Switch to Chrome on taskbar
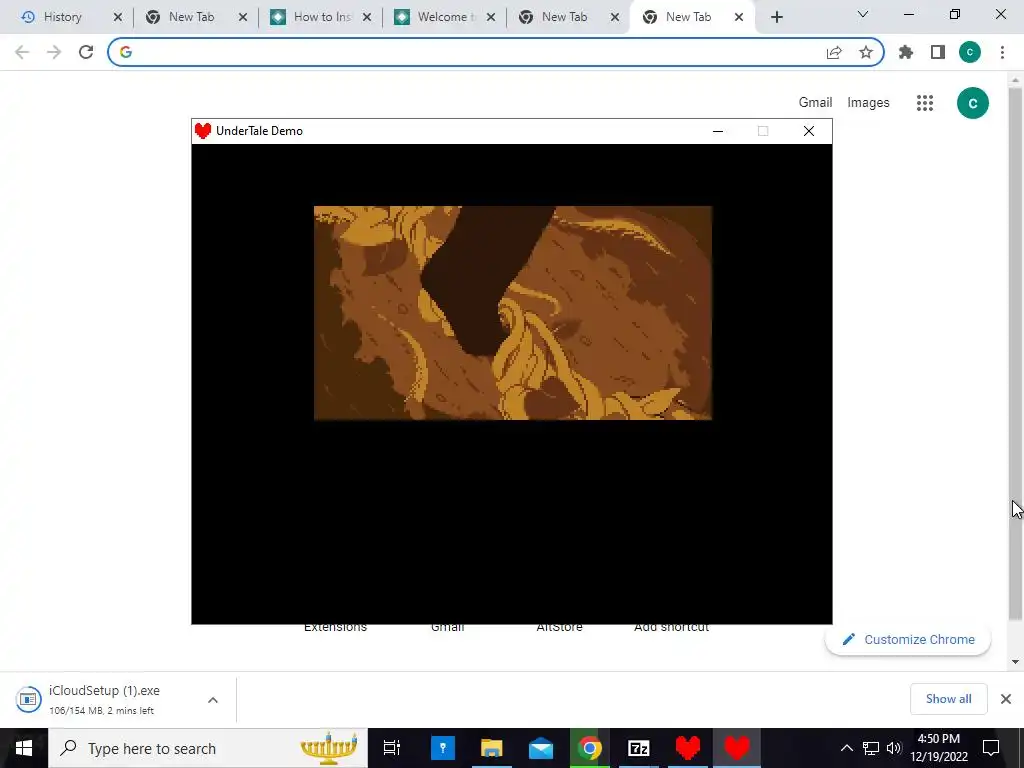The width and height of the screenshot is (1024, 768). [x=590, y=748]
